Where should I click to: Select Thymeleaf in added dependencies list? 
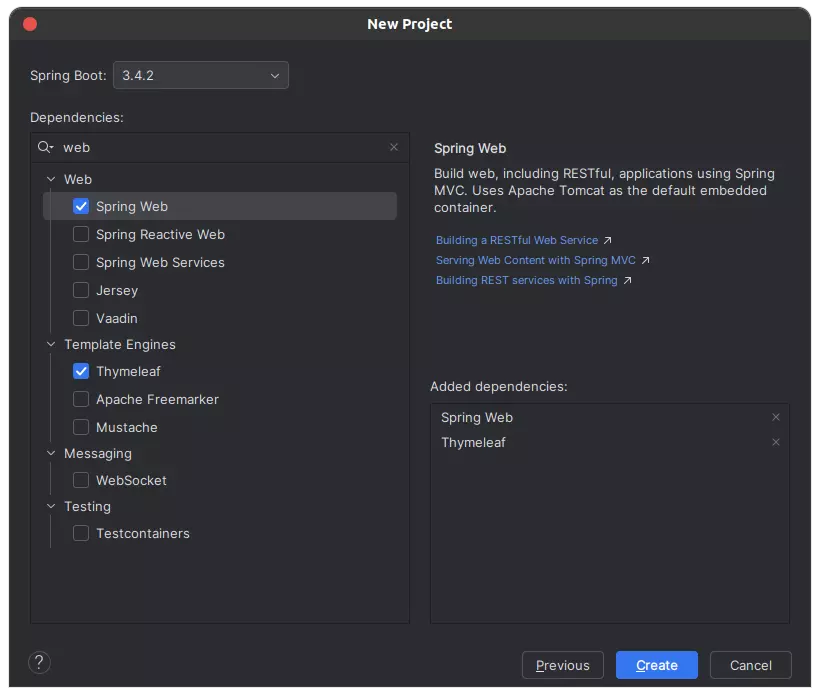point(473,442)
